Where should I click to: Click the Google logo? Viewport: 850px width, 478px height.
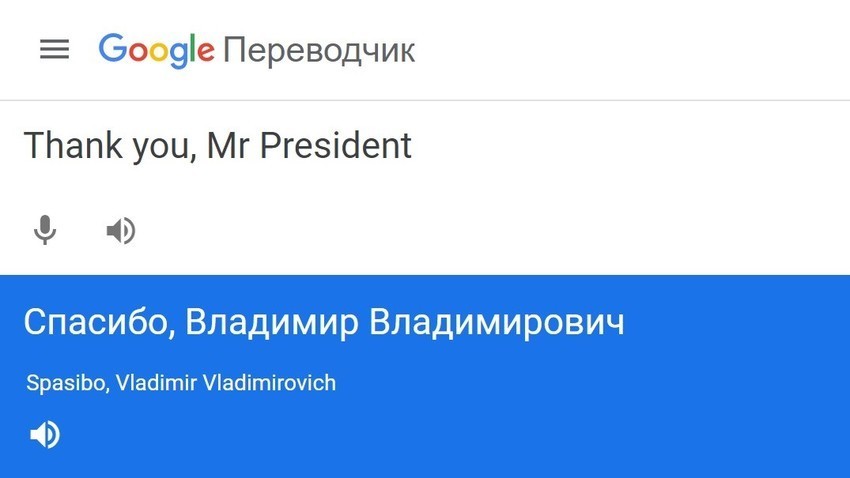[x=157, y=50]
